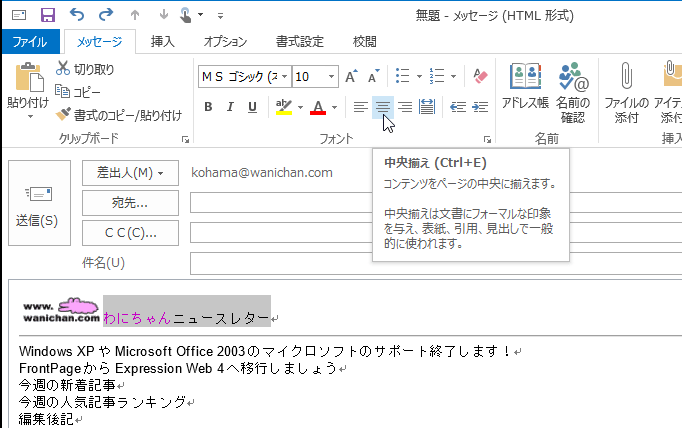The height and width of the screenshot is (428, 682).
Task: Click the previous item up arrow
Action: click(135, 15)
